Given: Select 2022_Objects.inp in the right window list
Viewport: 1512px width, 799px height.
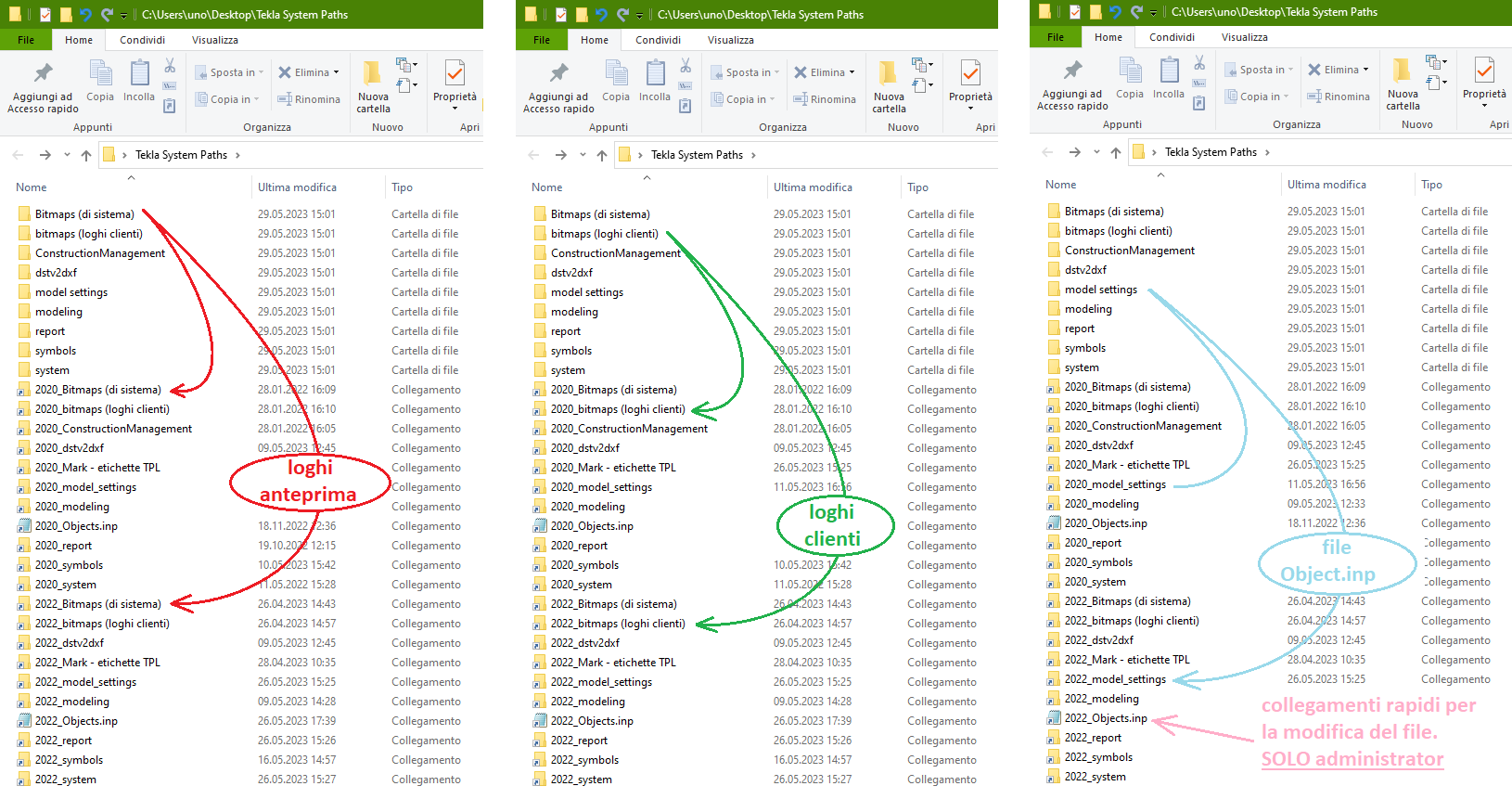Looking at the screenshot, I should point(1105,718).
